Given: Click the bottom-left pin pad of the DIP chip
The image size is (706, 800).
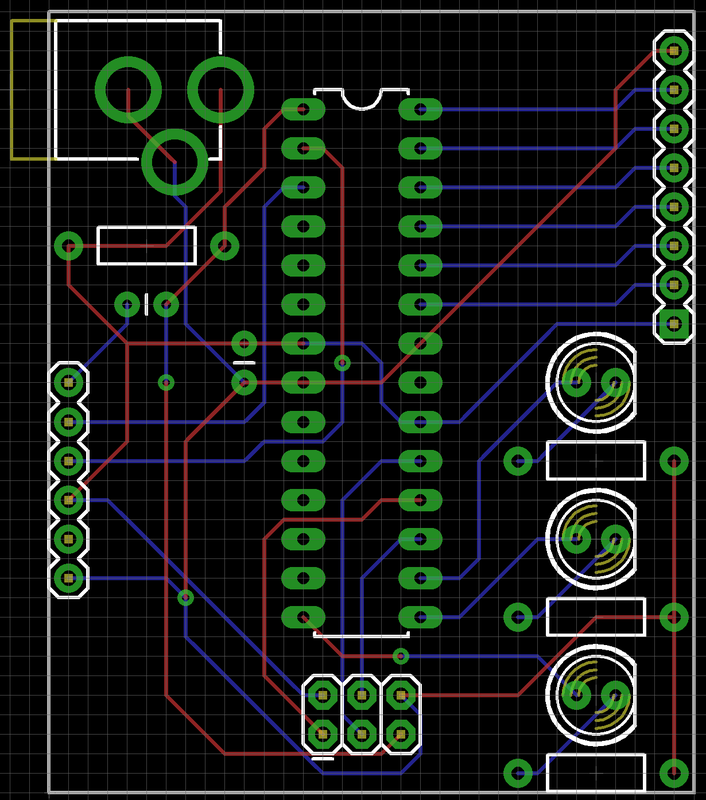Looking at the screenshot, I should pos(303,617).
